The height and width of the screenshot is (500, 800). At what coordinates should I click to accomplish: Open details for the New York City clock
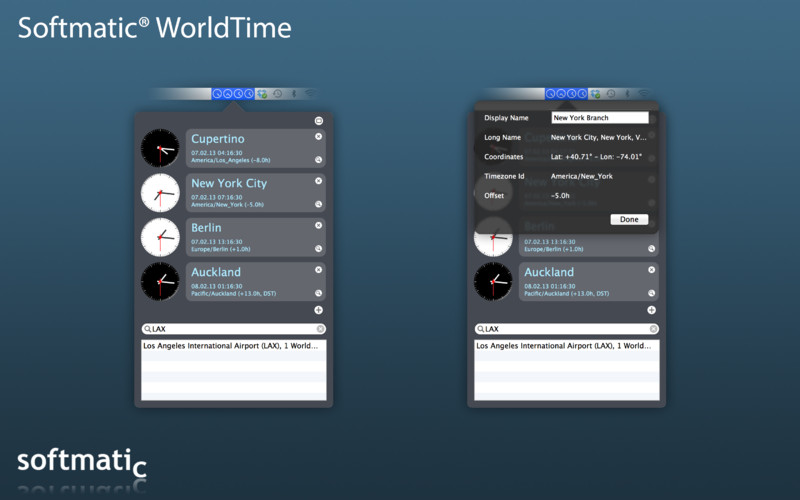(318, 204)
